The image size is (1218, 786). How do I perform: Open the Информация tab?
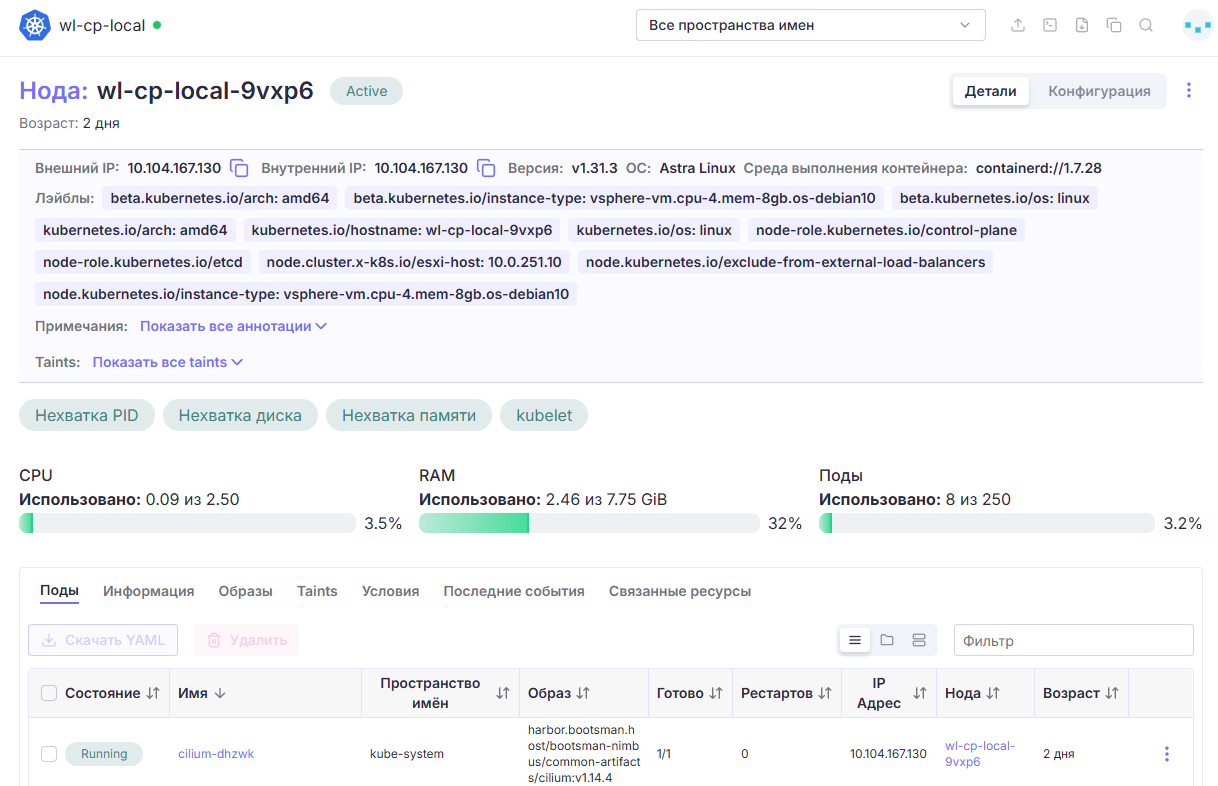[149, 591]
